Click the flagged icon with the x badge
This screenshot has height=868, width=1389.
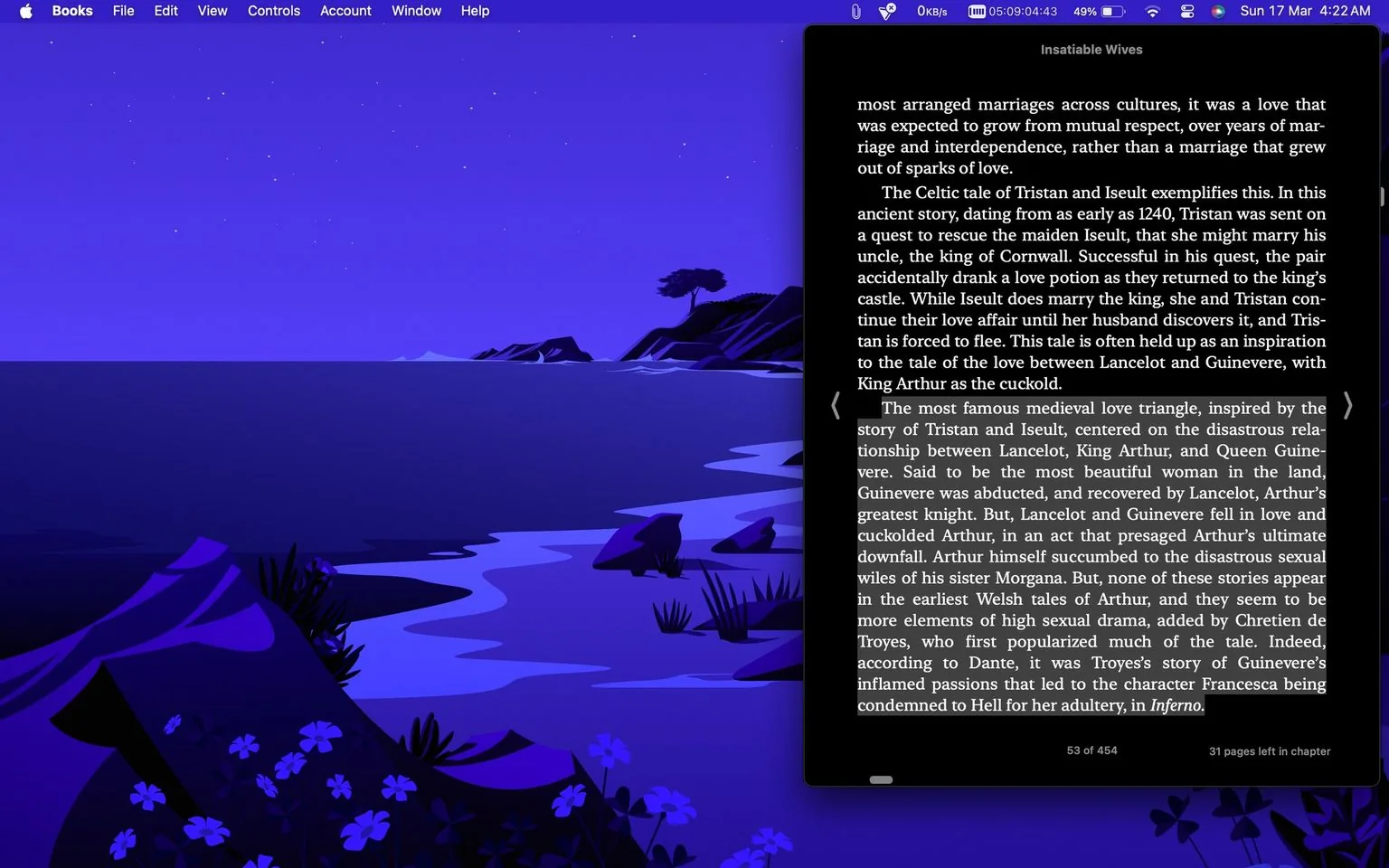pyautogui.click(x=885, y=12)
